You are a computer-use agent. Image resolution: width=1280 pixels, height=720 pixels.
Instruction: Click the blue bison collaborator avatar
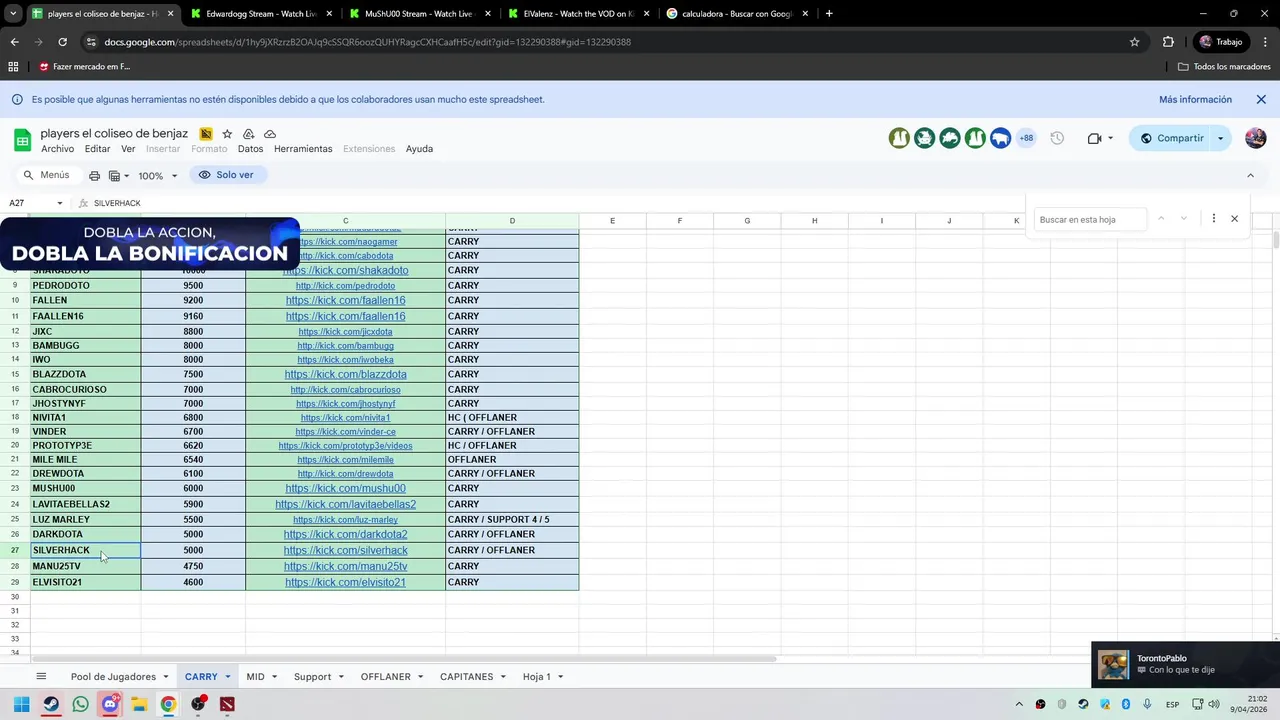tap(1000, 138)
